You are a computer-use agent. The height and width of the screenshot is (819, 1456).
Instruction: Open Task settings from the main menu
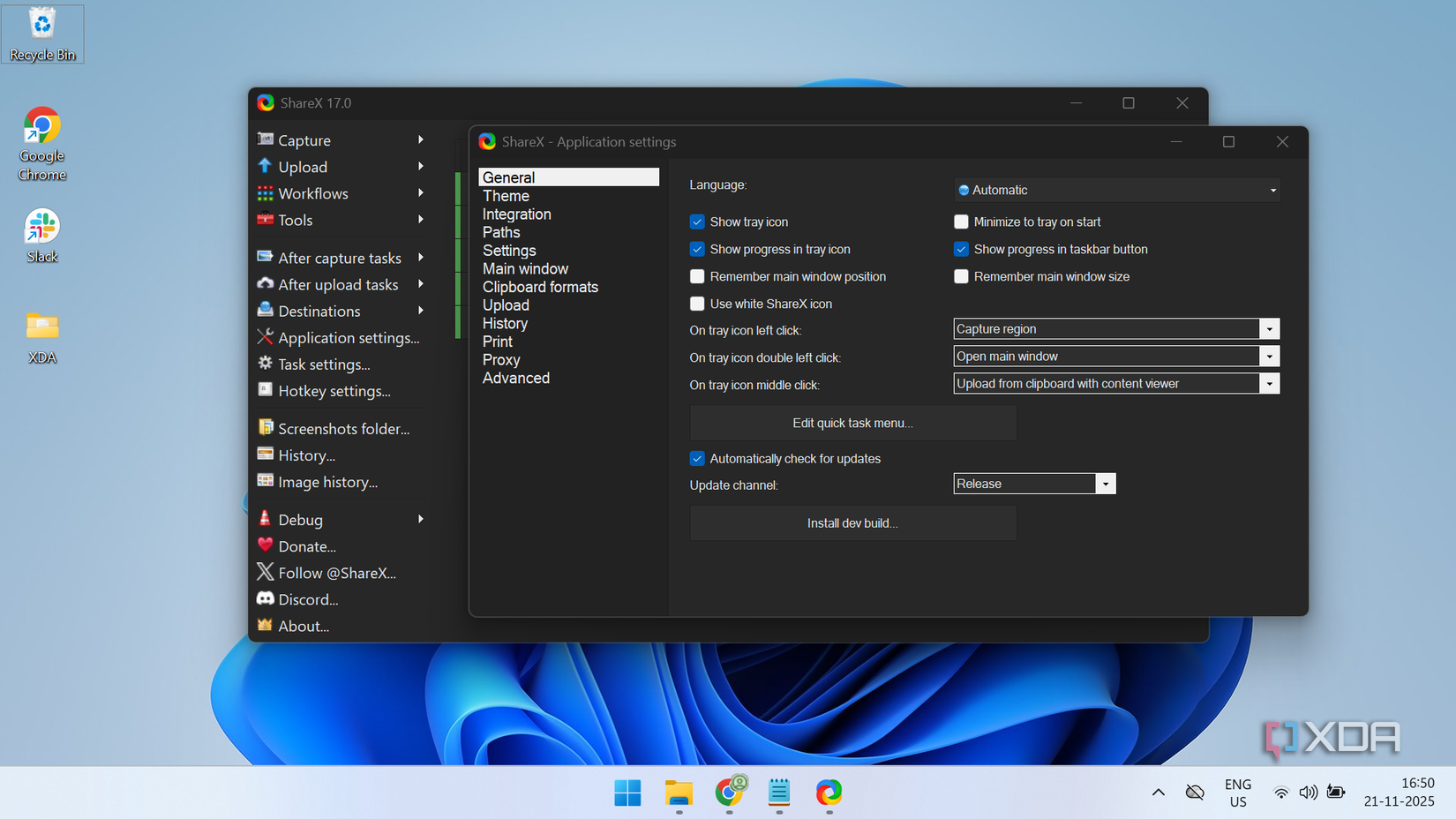pos(324,364)
